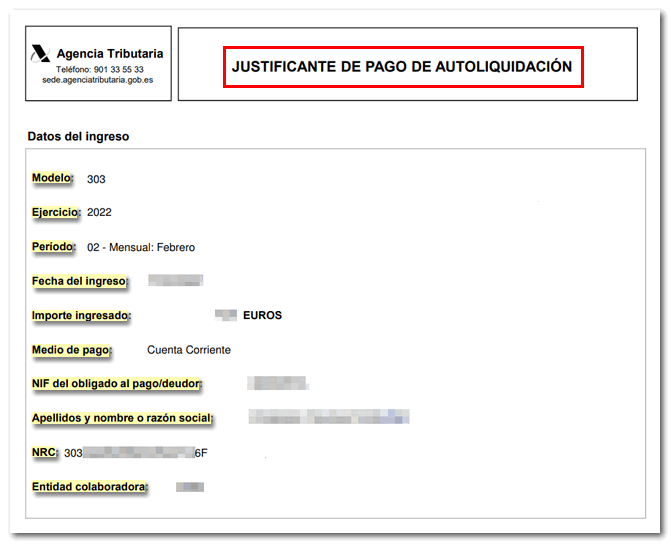Click the bold EUROS text
The height and width of the screenshot is (544, 671).
pyautogui.click(x=262, y=315)
